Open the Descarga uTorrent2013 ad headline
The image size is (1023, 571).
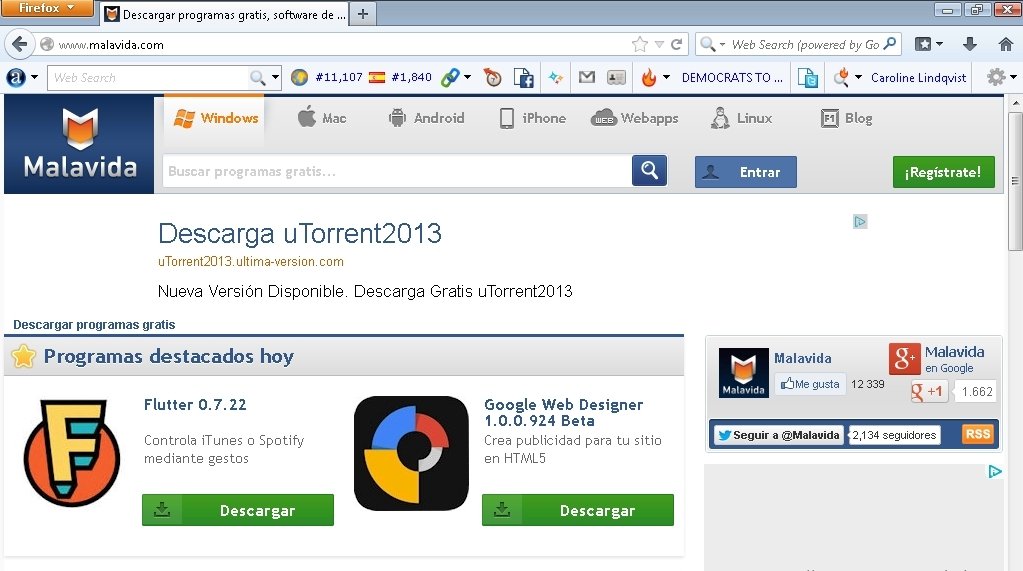coord(300,234)
